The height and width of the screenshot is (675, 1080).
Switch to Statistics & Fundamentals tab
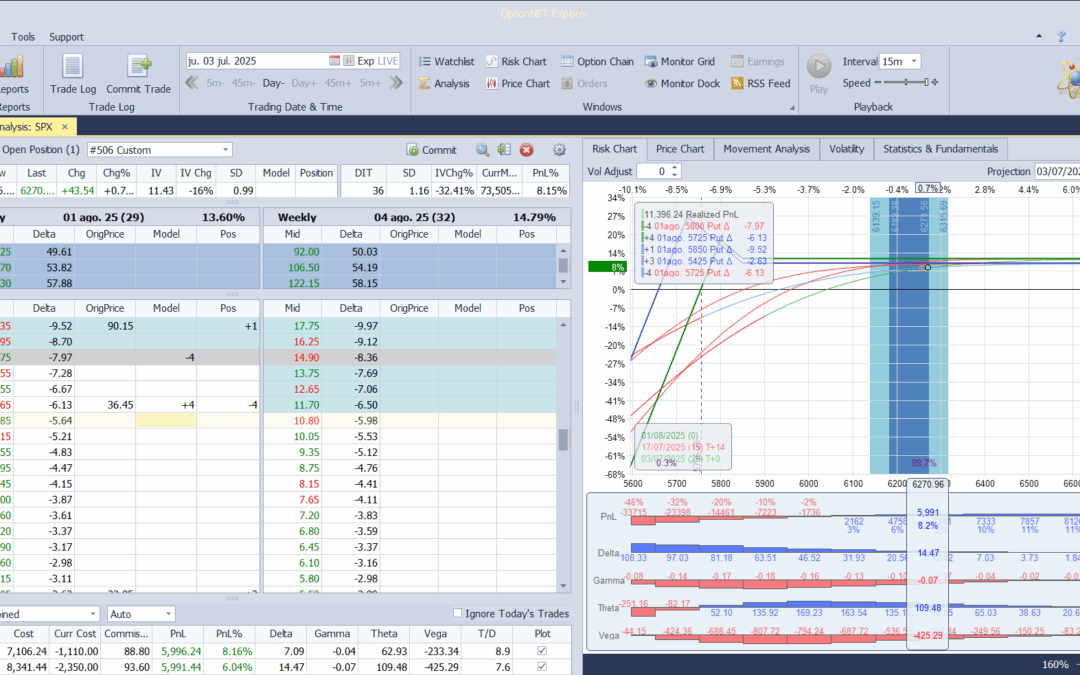pos(940,149)
